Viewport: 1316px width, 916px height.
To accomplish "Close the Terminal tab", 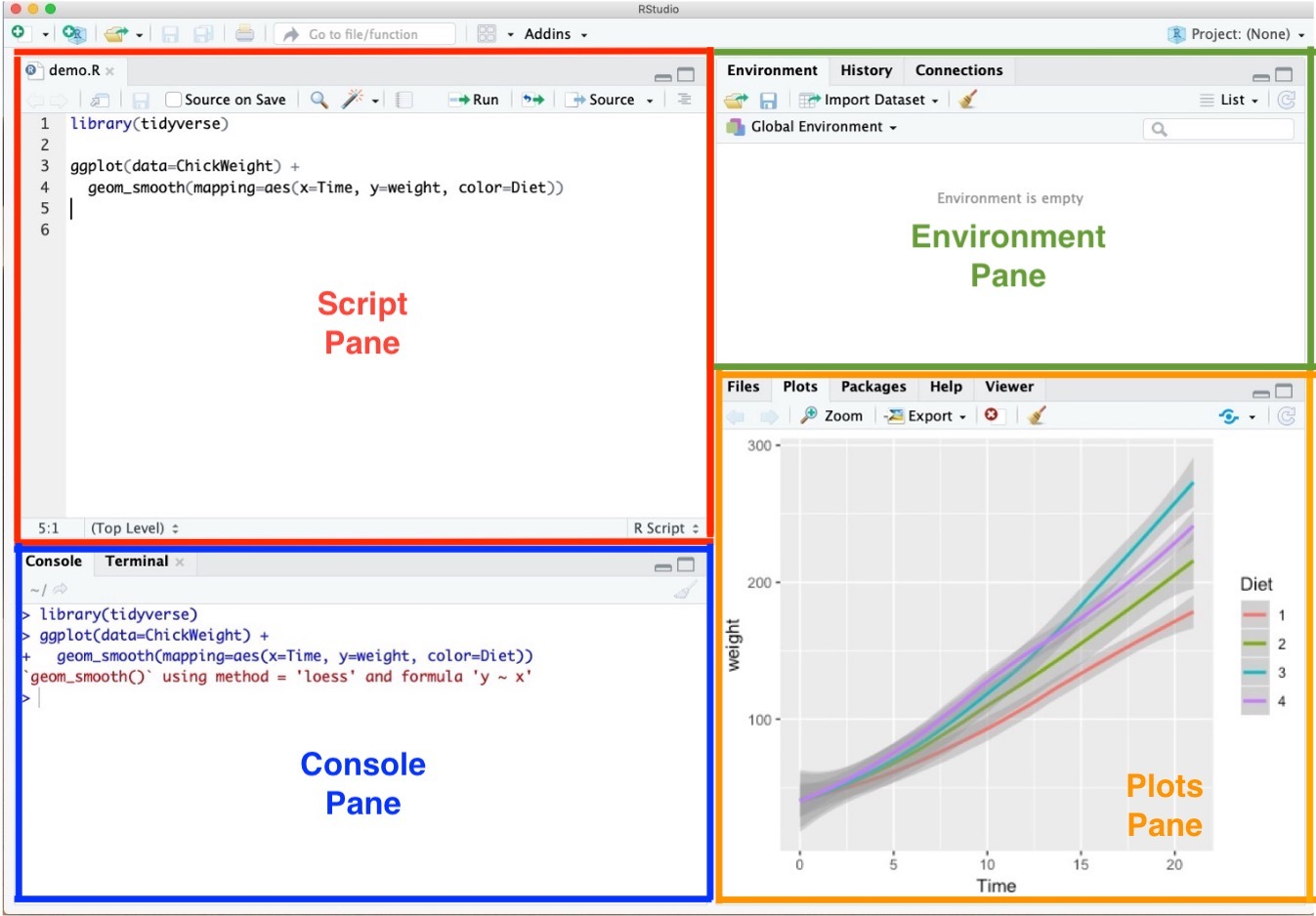I will click(180, 562).
